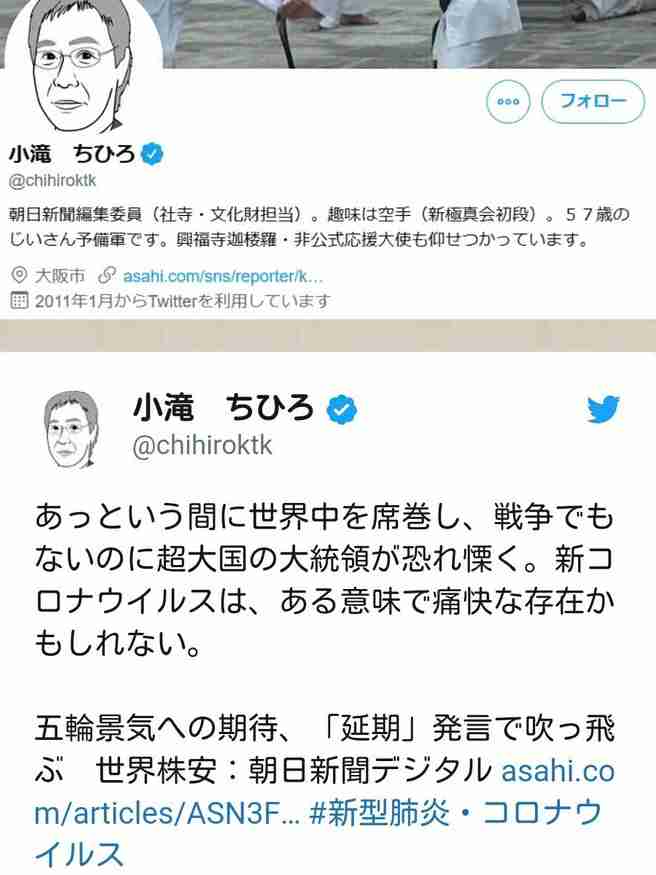The width and height of the screenshot is (656, 875).
Task: Click the profile display name 小滝 ちひろ
Action: tap(71, 154)
